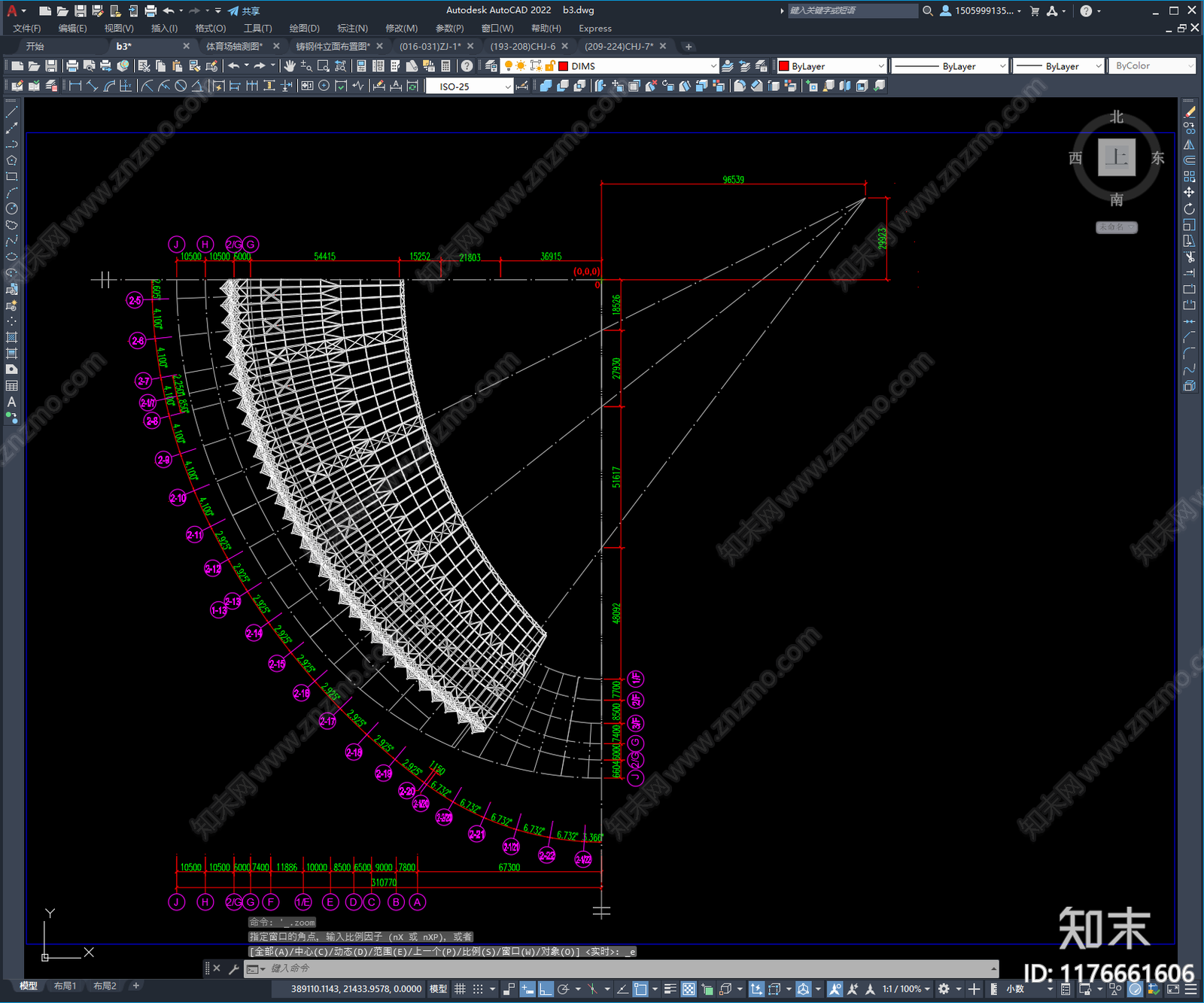Click the Pan hand tool icon
The image size is (1204, 1003).
point(290,66)
